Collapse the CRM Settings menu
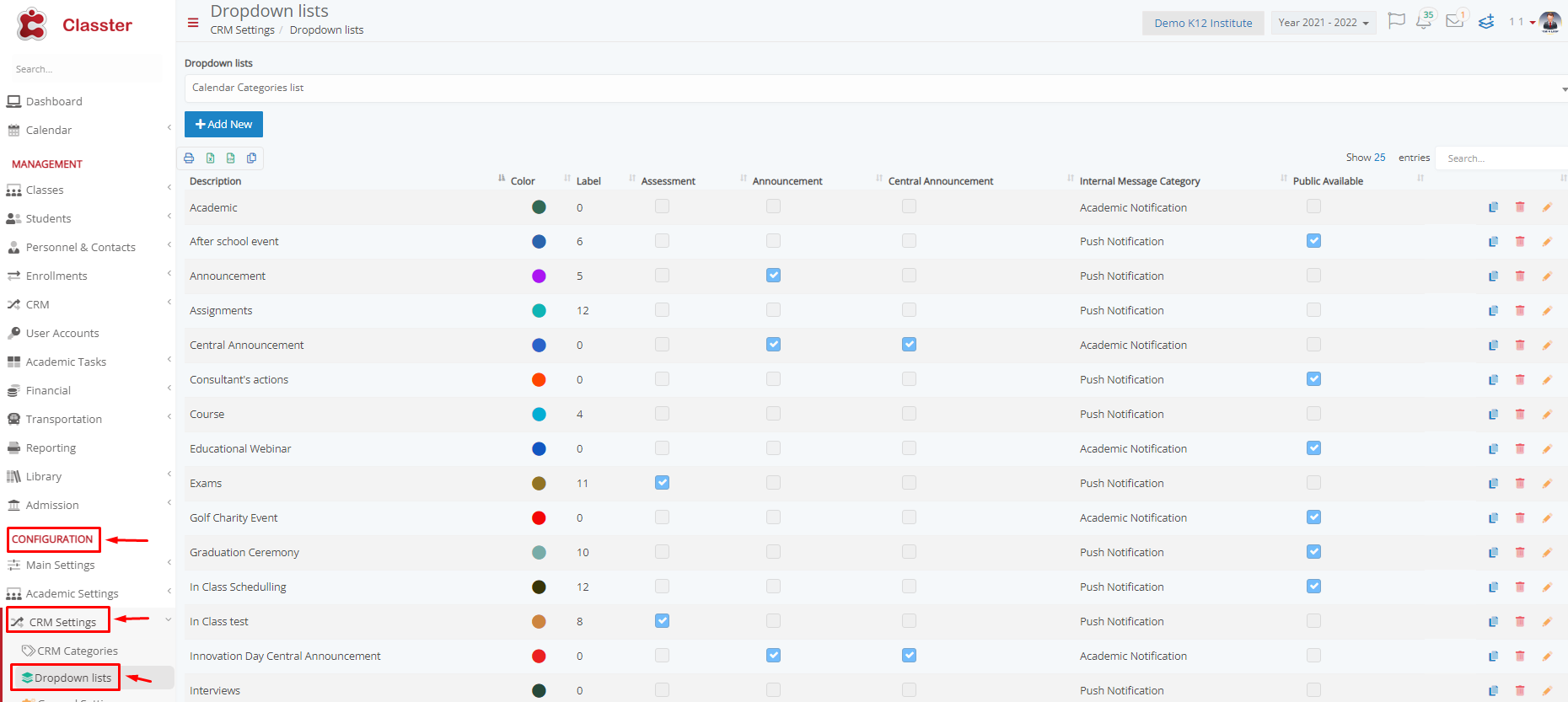The width and height of the screenshot is (1568, 702). click(88, 622)
